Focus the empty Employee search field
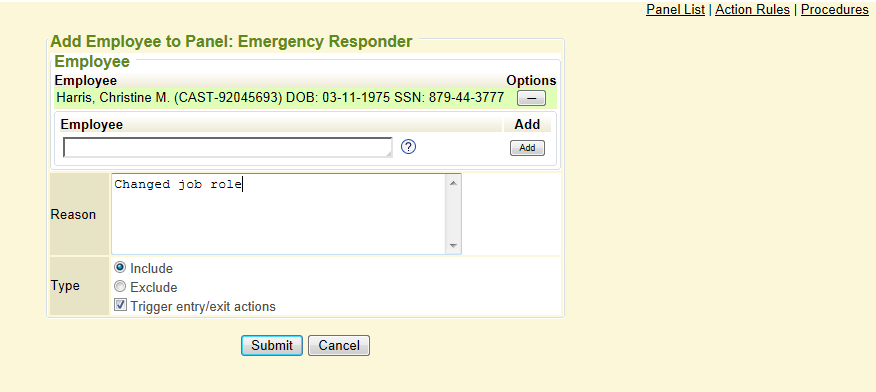The width and height of the screenshot is (876, 392). 227,147
